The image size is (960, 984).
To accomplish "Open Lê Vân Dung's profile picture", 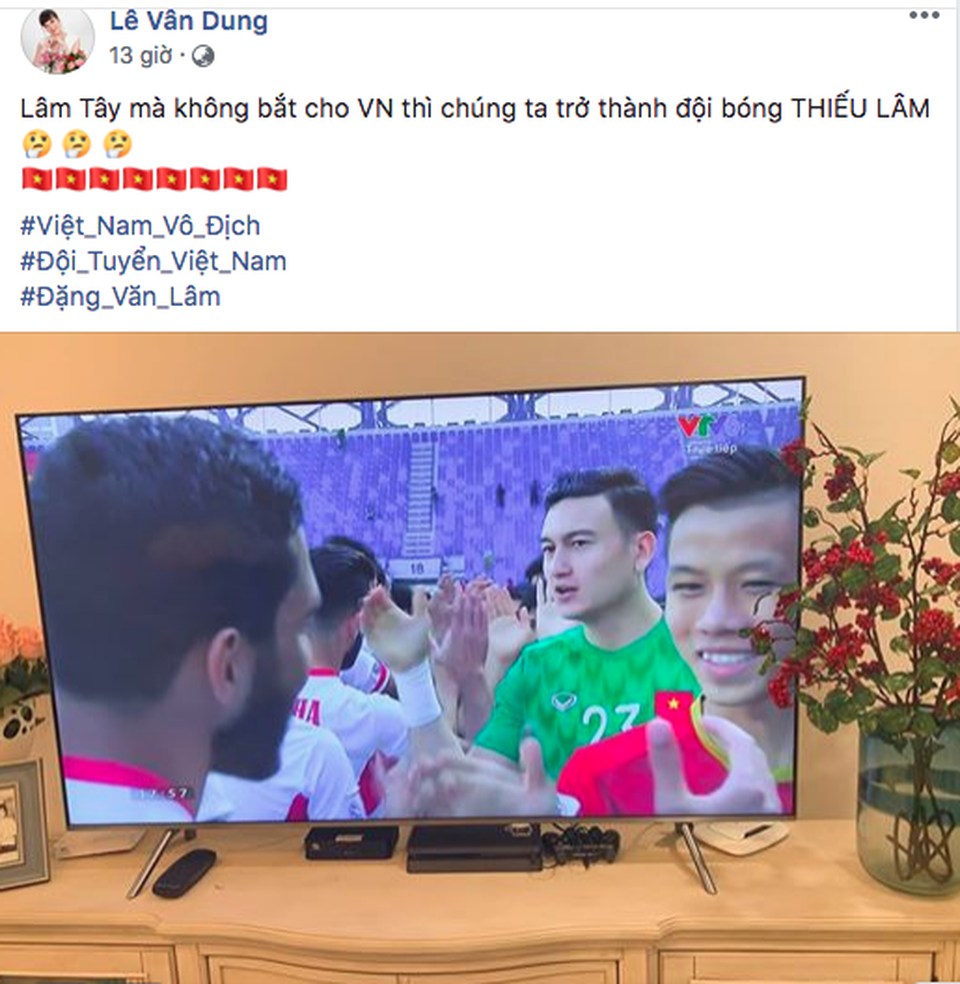I will [x=58, y=41].
